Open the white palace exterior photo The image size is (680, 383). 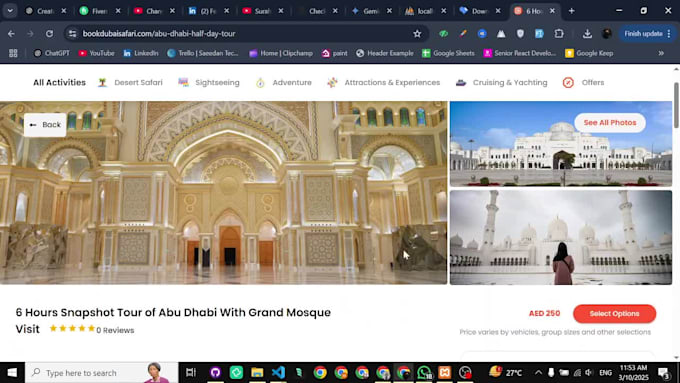[561, 144]
